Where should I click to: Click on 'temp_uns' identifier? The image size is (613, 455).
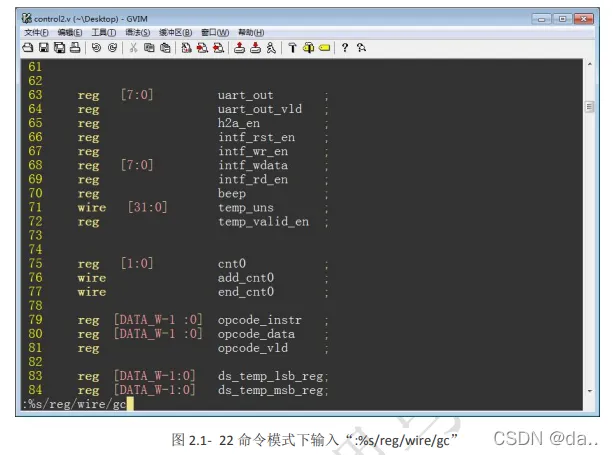pyautogui.click(x=246, y=208)
